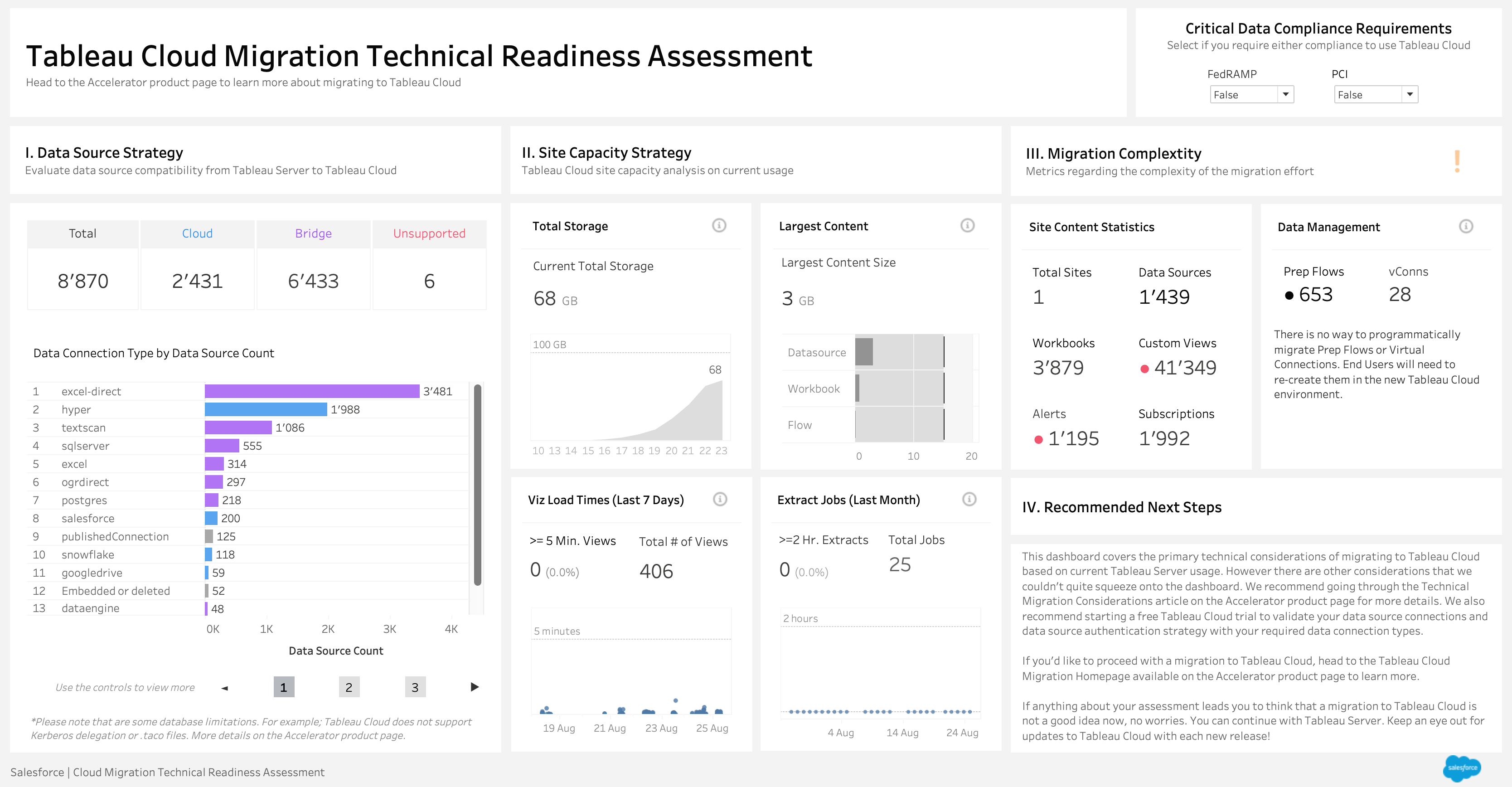
Task: Click the previous page left arrow
Action: (x=225, y=687)
